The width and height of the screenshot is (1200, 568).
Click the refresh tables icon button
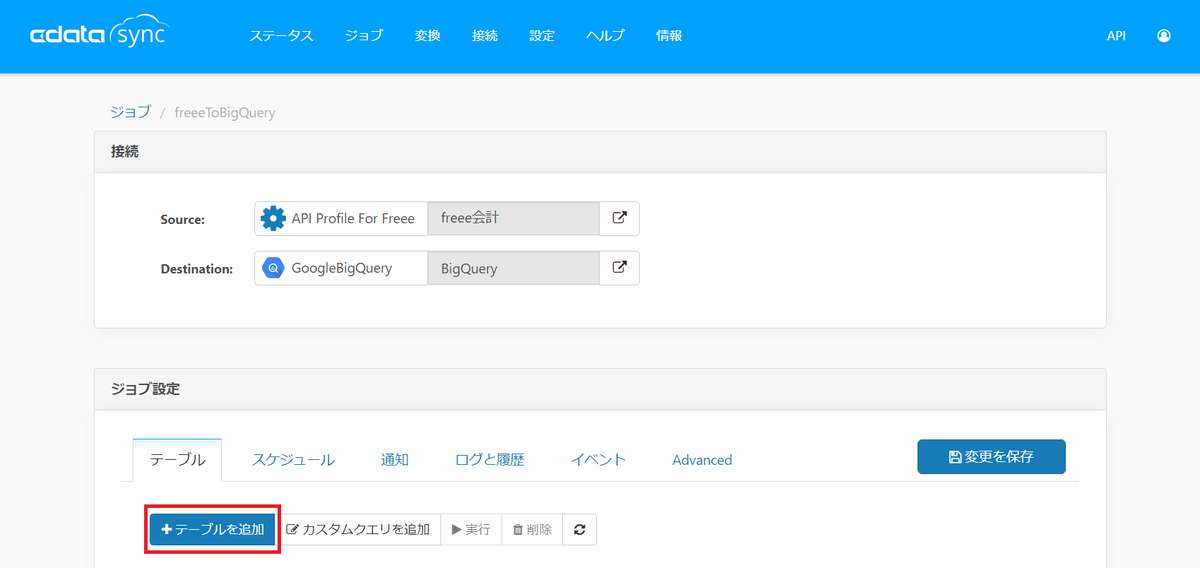click(579, 529)
